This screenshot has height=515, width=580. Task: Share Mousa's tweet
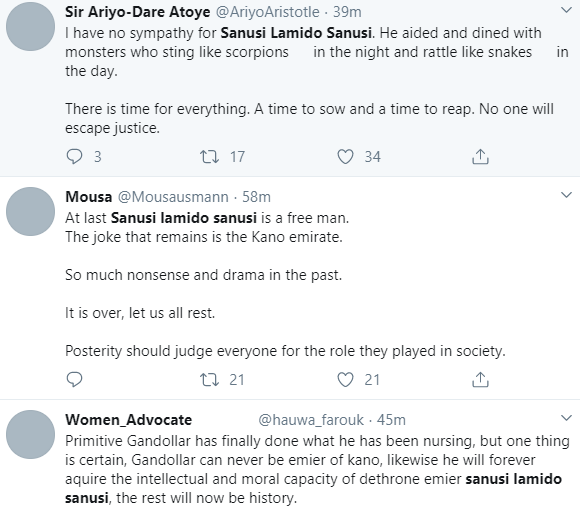pos(480,380)
